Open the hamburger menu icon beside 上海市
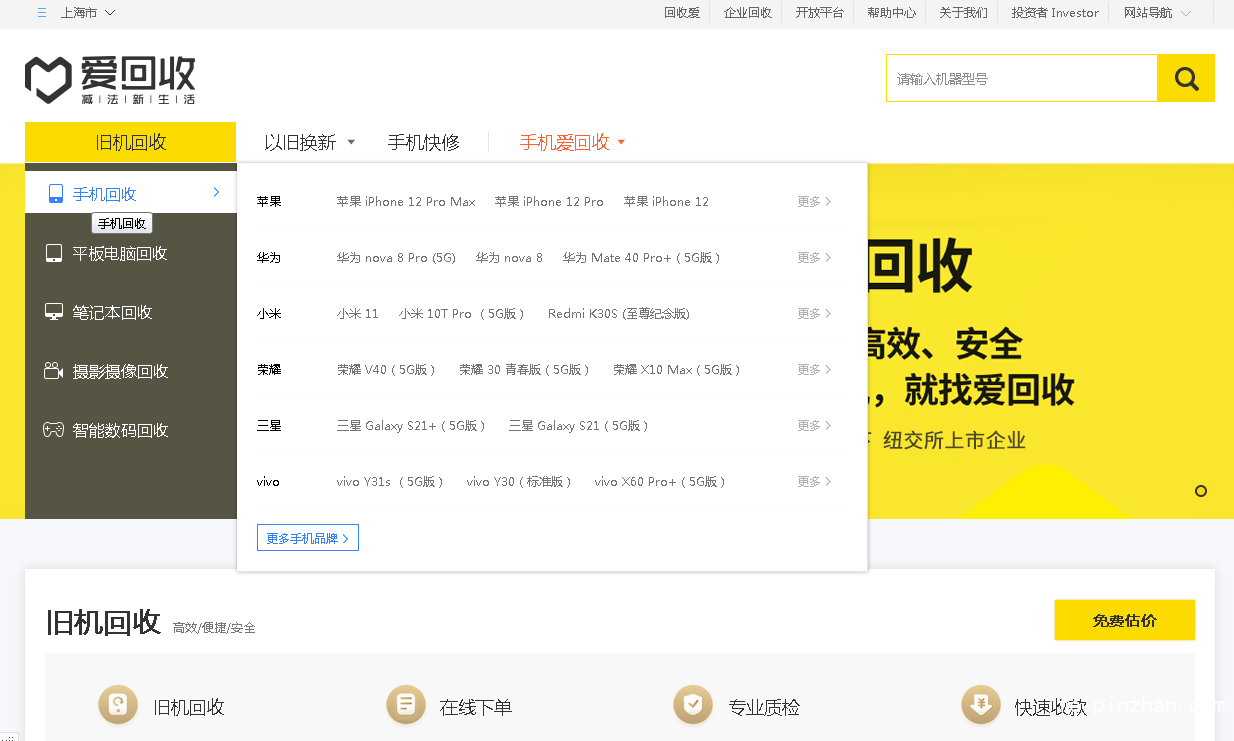 42,13
